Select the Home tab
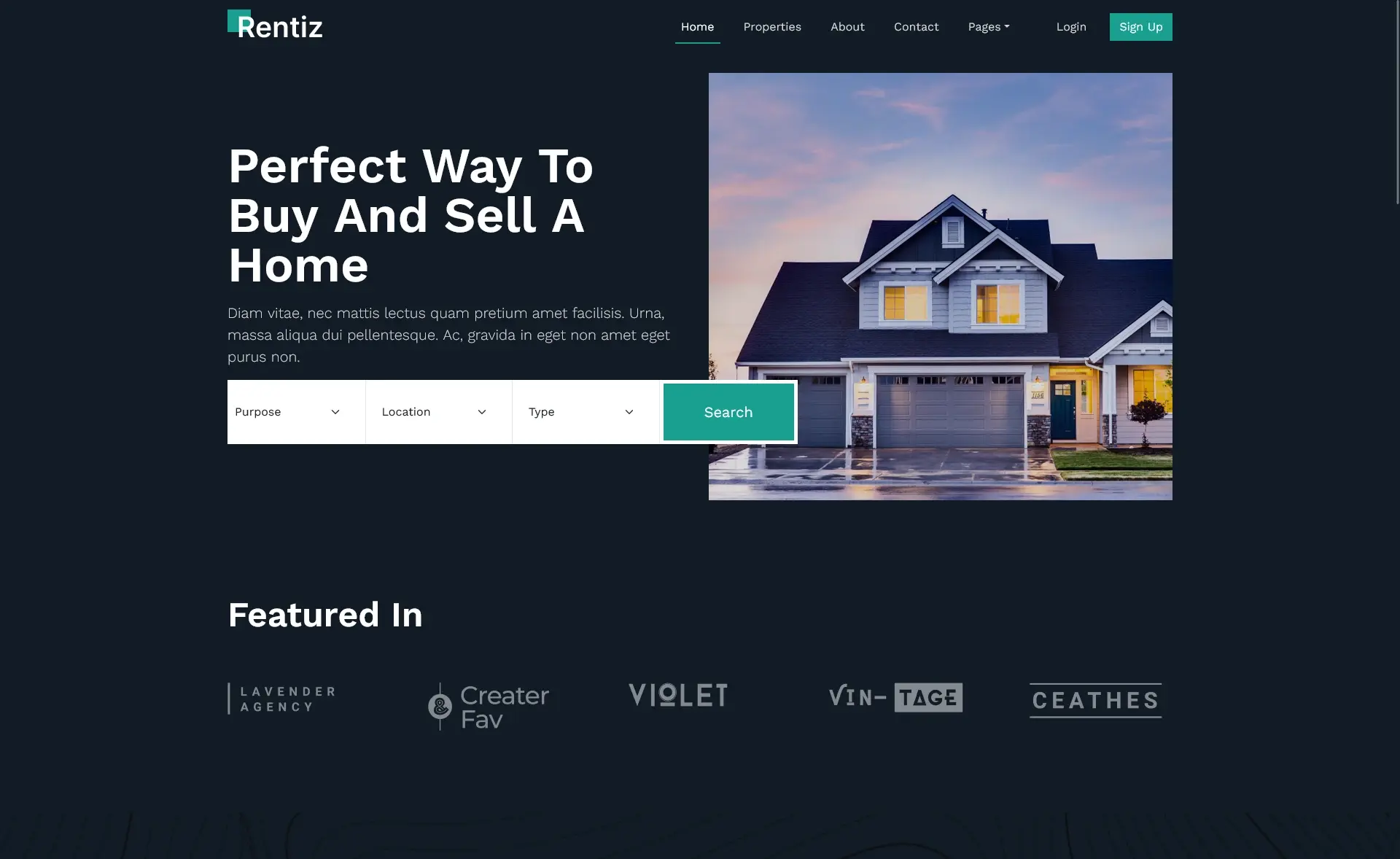Screen dimensions: 1400x859 [x=697, y=26]
